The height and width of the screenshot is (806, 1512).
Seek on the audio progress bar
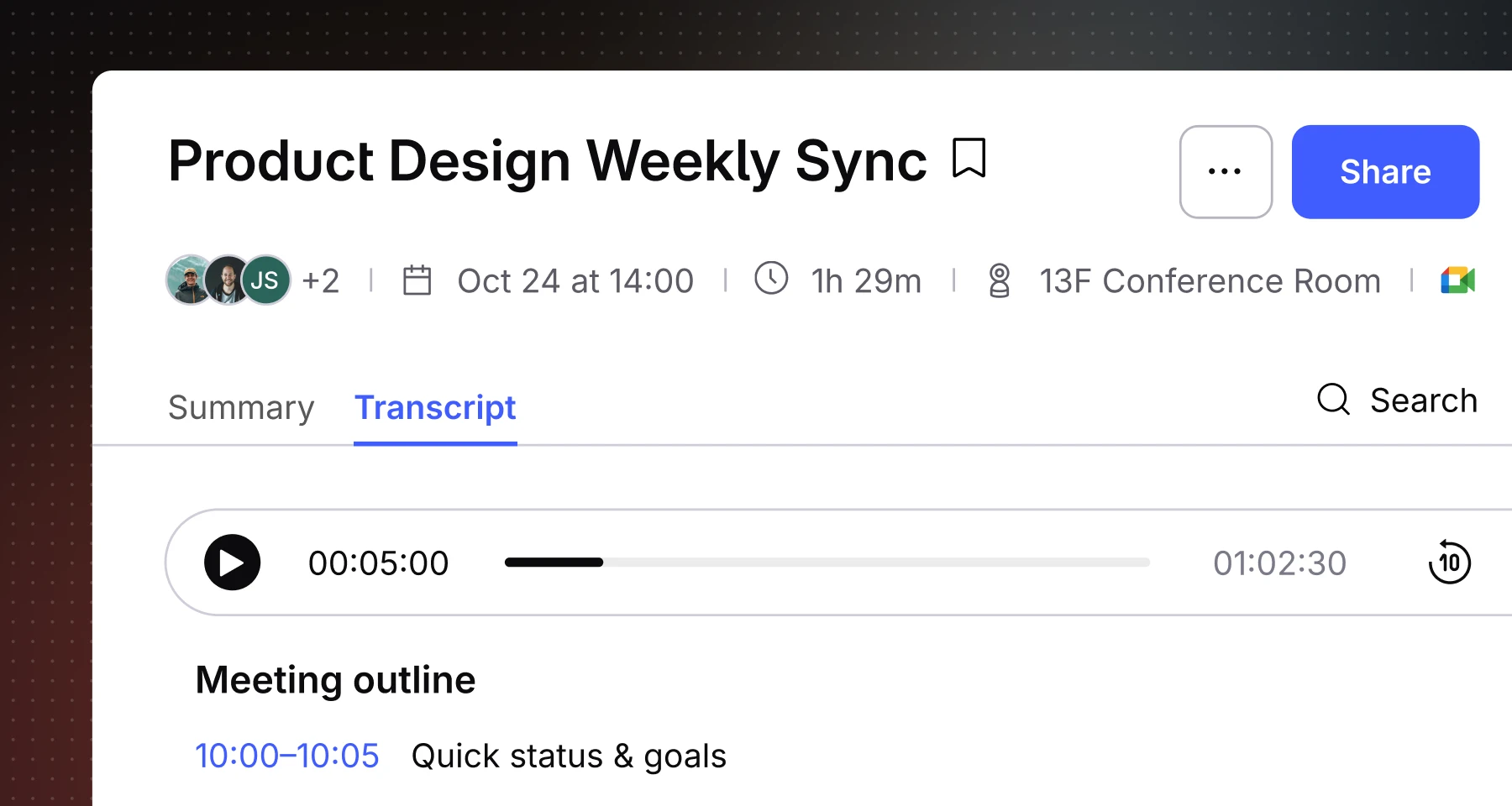tap(827, 563)
